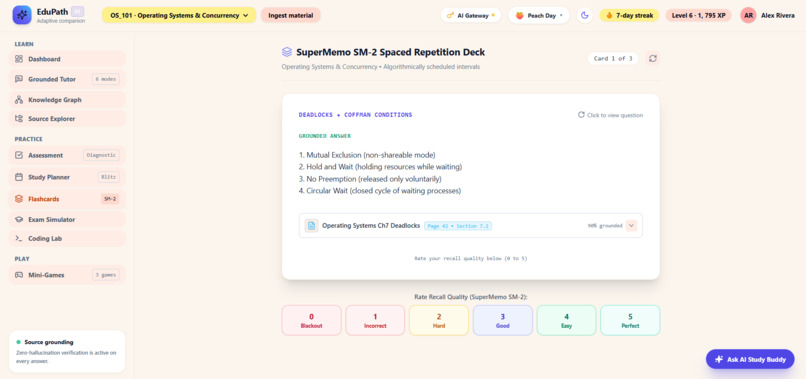This screenshot has height=379, width=806.
Task: Click the Grounded Tutor chat icon
Action: 19,79
